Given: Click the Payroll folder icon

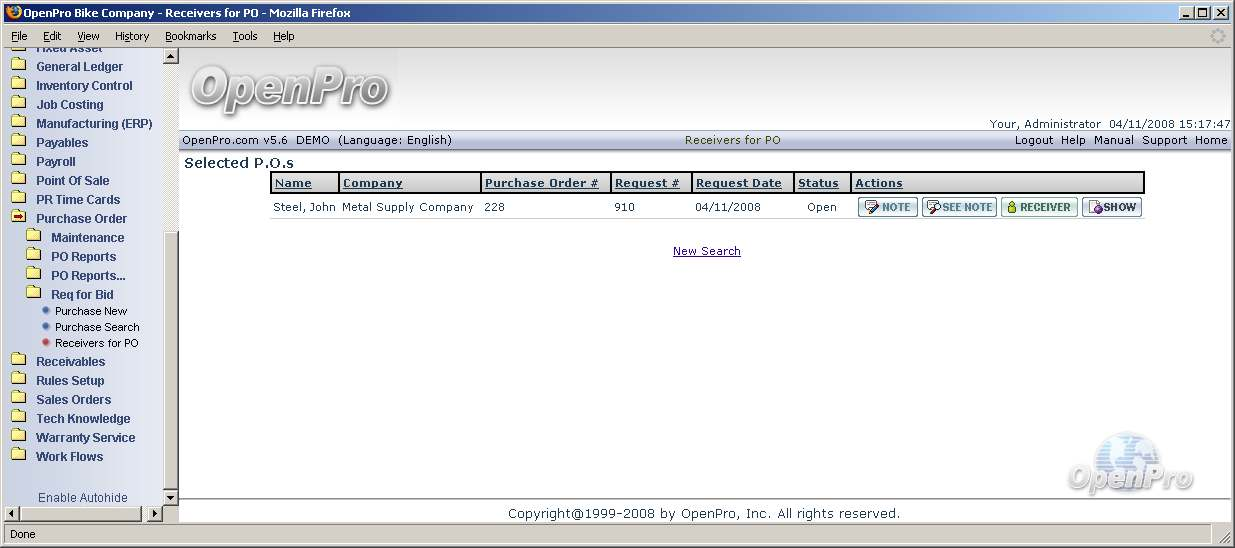Looking at the screenshot, I should (18, 161).
